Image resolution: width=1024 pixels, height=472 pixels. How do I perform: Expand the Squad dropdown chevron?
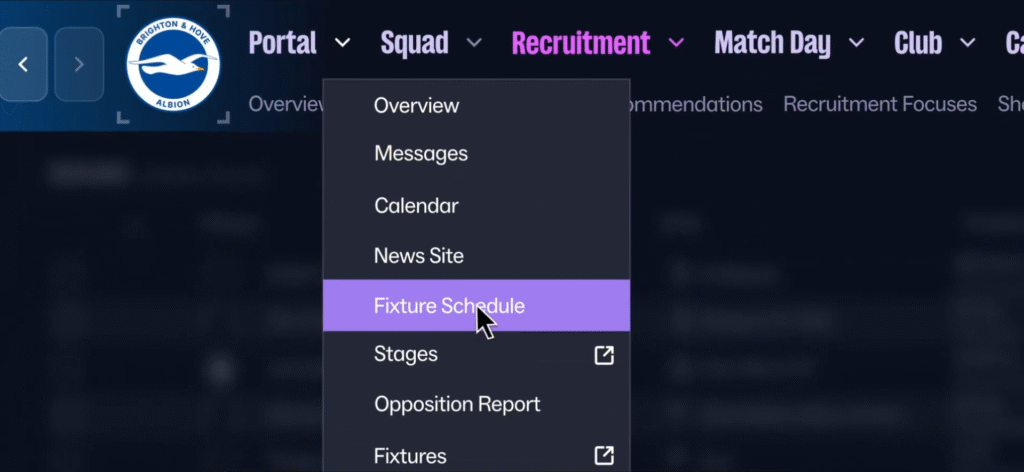tap(474, 43)
